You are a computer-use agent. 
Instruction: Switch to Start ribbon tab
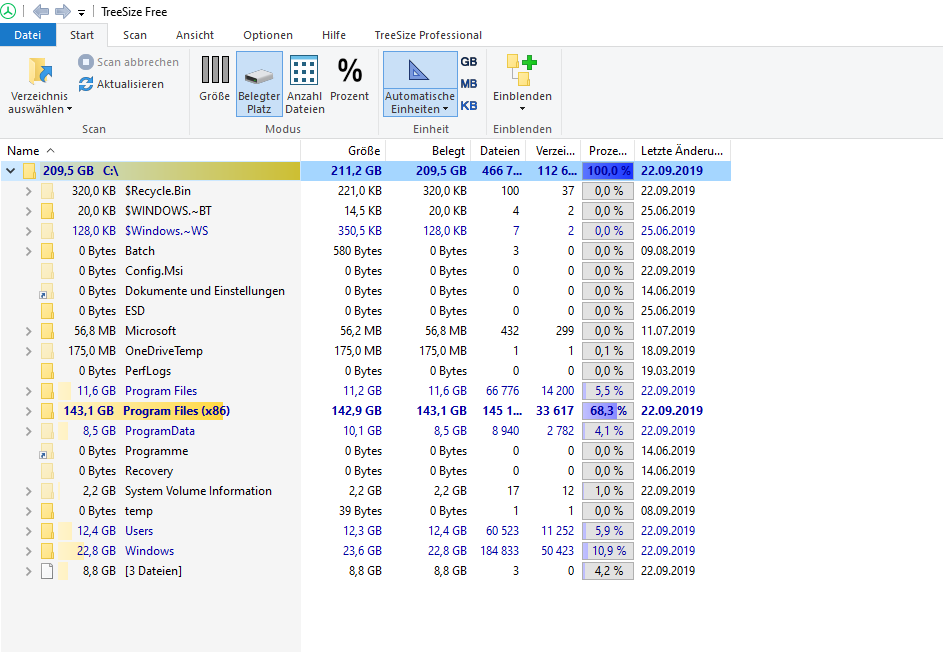click(x=82, y=35)
